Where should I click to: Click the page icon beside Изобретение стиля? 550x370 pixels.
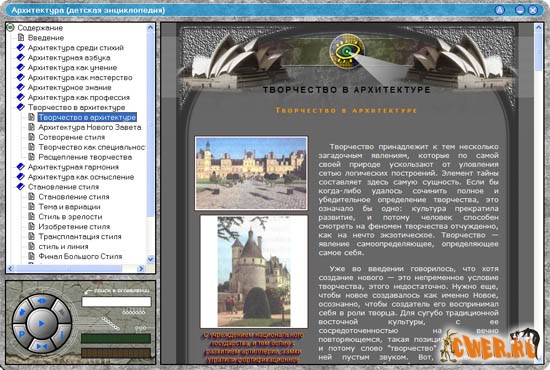click(32, 226)
